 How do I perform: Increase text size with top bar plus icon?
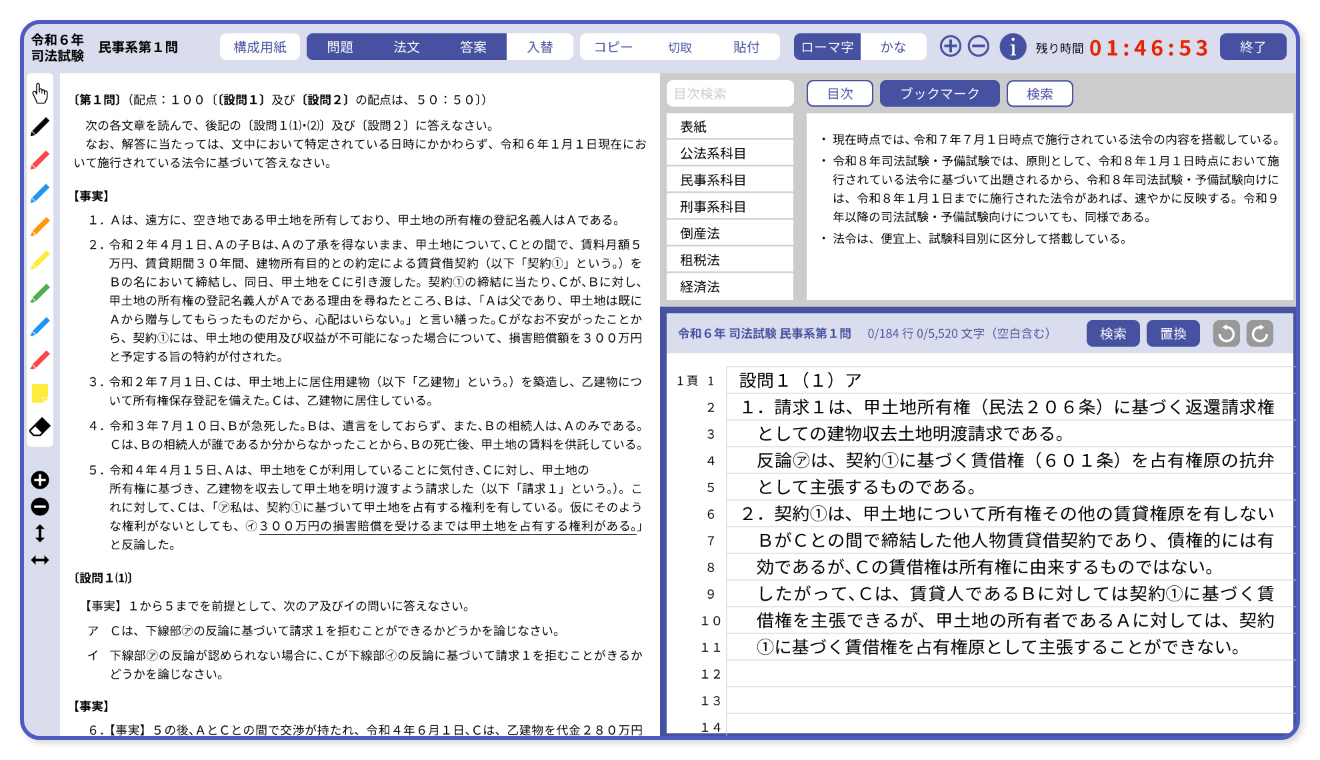(950, 46)
